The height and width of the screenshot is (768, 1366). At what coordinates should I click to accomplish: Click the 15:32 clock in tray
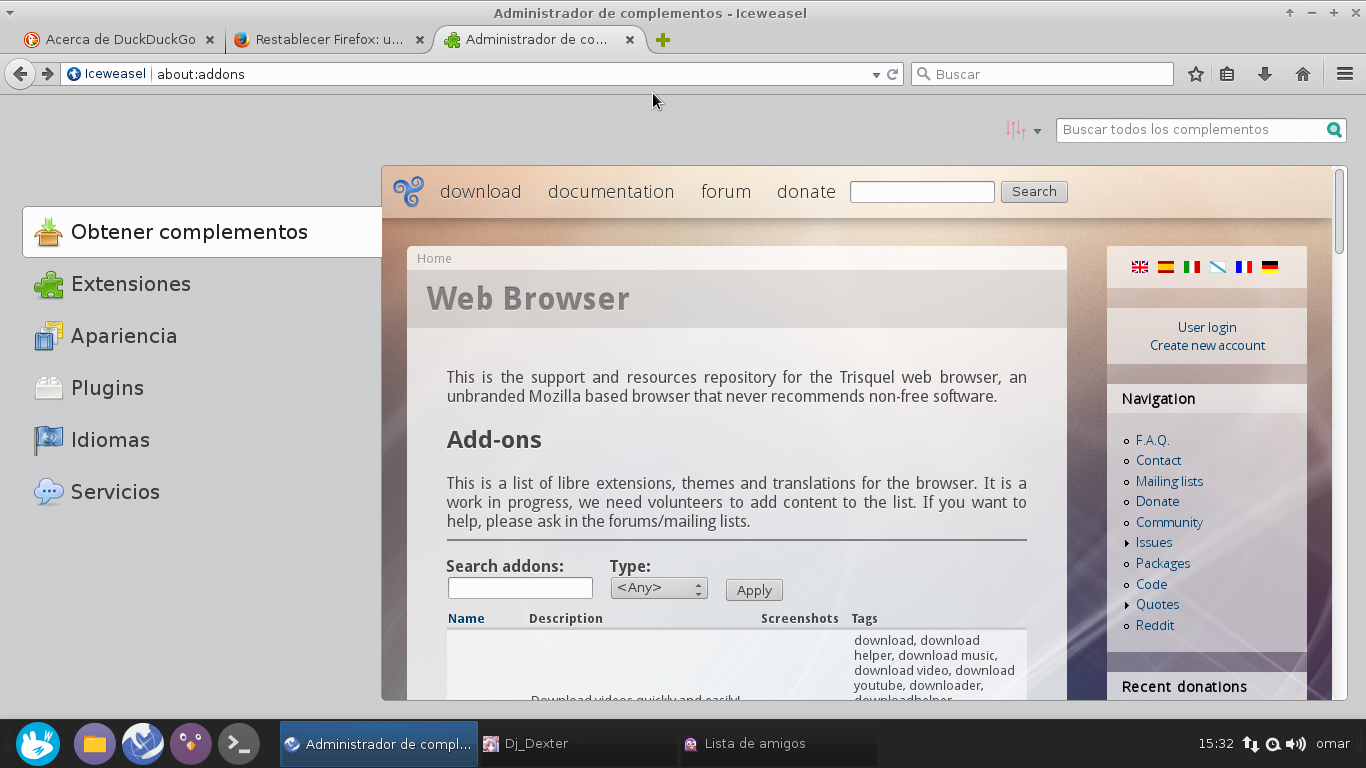pos(1216,744)
